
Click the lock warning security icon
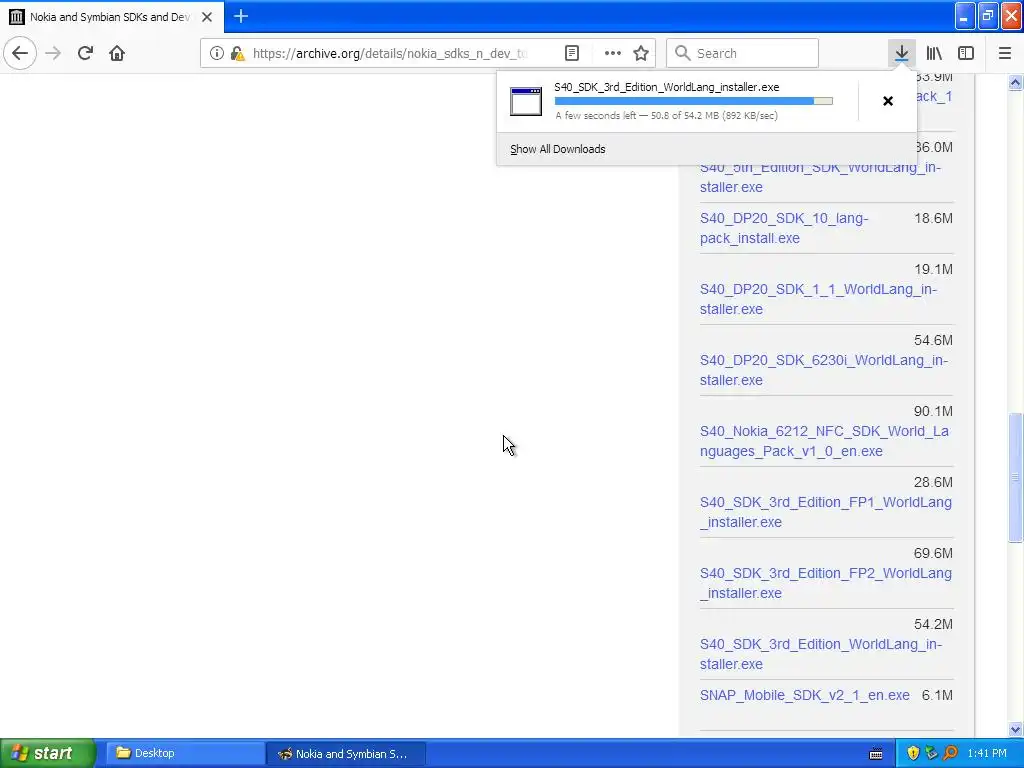(238, 53)
